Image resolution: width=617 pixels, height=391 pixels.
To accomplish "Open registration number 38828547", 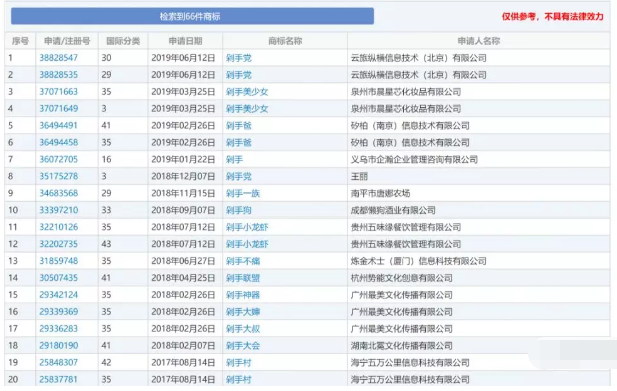I will point(58,58).
